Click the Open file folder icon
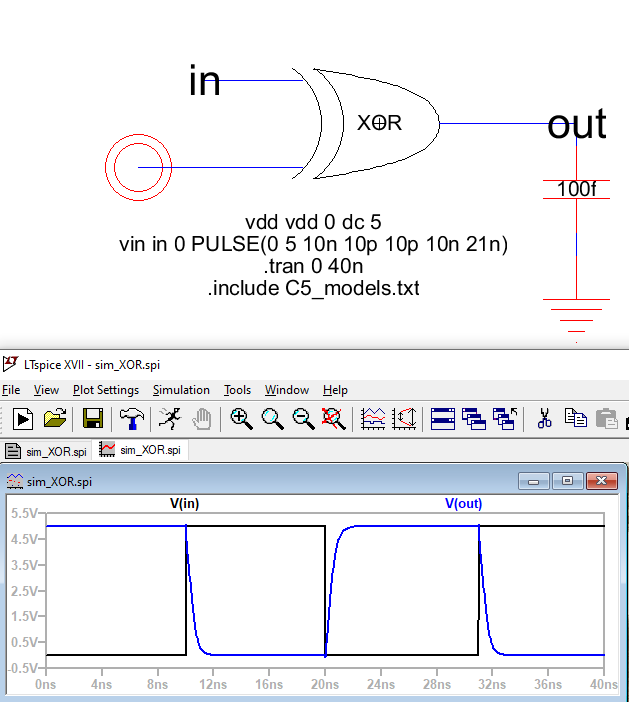 tap(55, 419)
